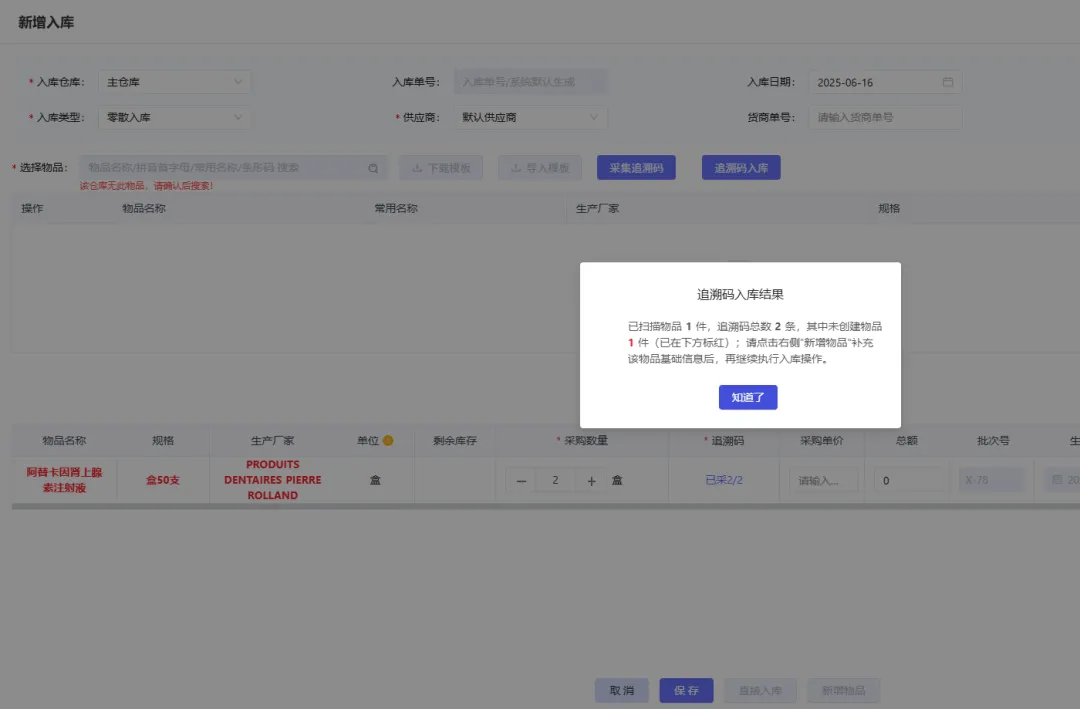The width and height of the screenshot is (1080, 709).
Task: Click the yellow badge icon next to 单位
Action: click(391, 440)
